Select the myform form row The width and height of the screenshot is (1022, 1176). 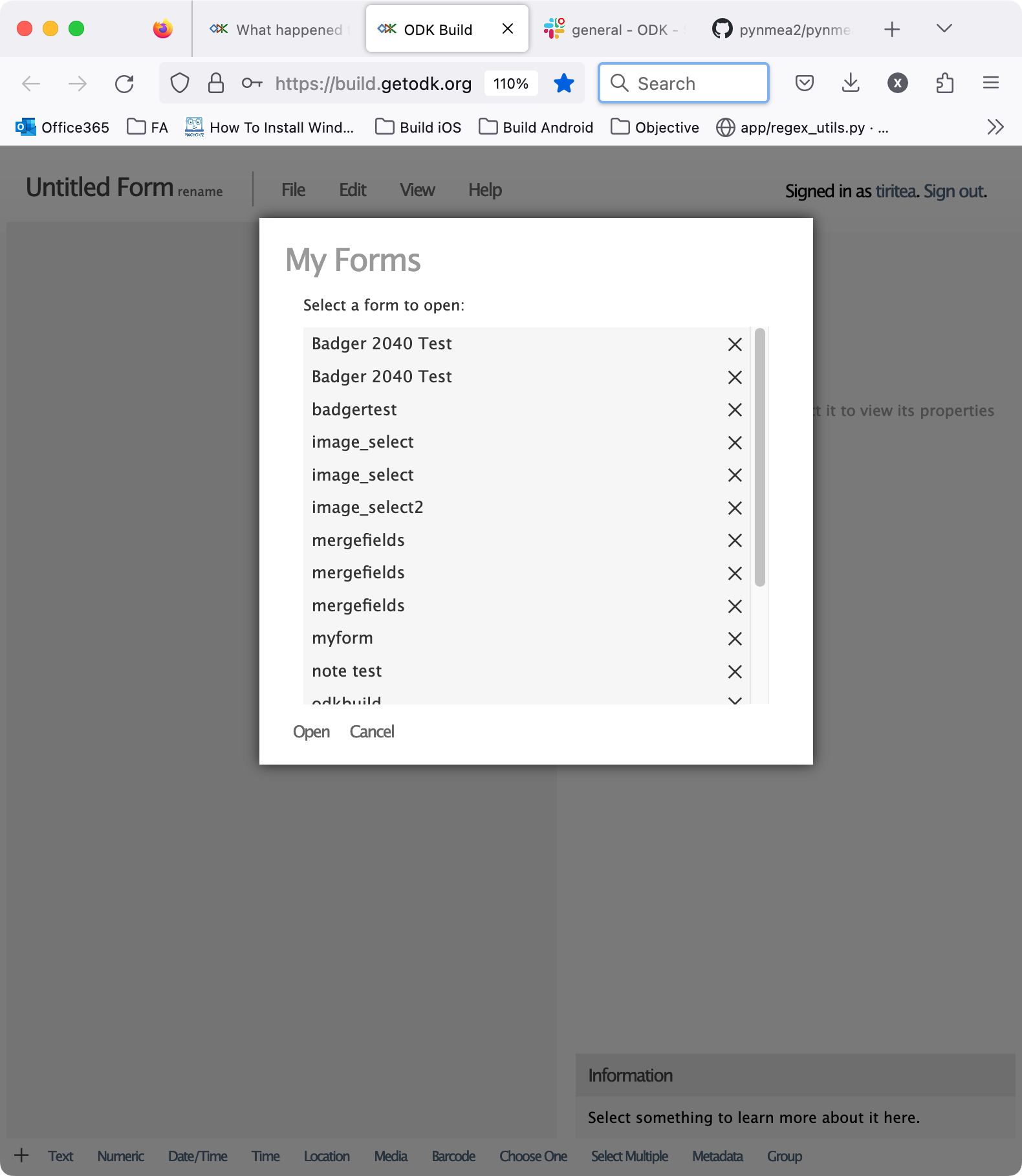click(x=527, y=638)
